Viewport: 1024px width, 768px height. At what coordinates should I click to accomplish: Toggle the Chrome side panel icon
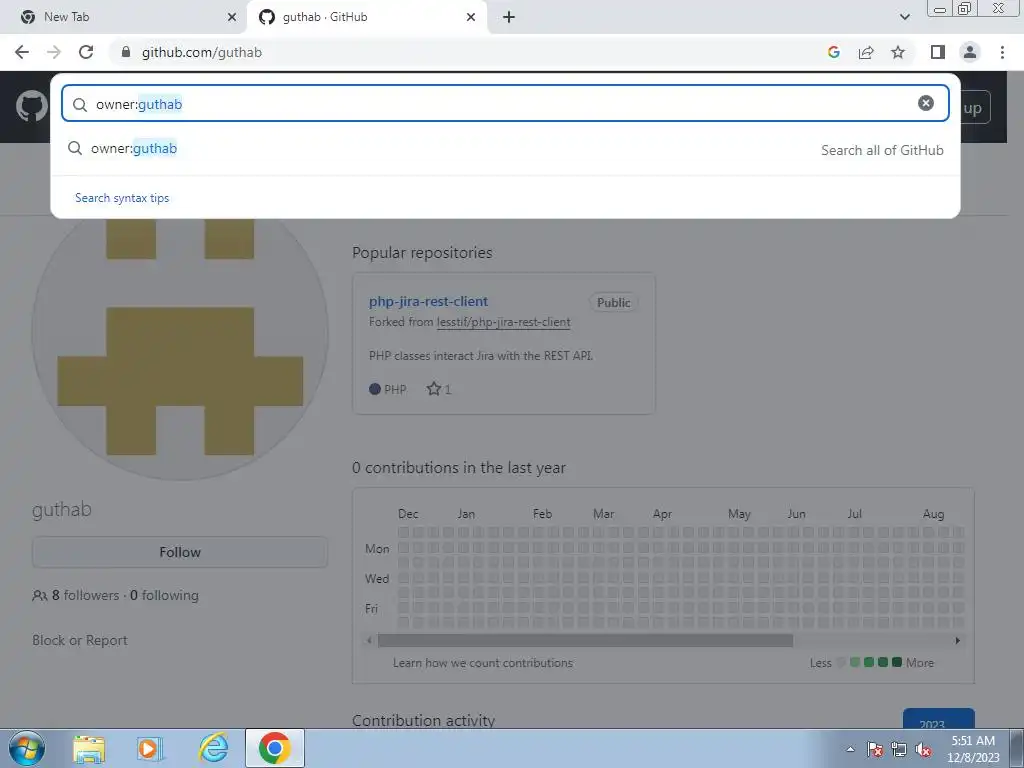click(x=938, y=52)
